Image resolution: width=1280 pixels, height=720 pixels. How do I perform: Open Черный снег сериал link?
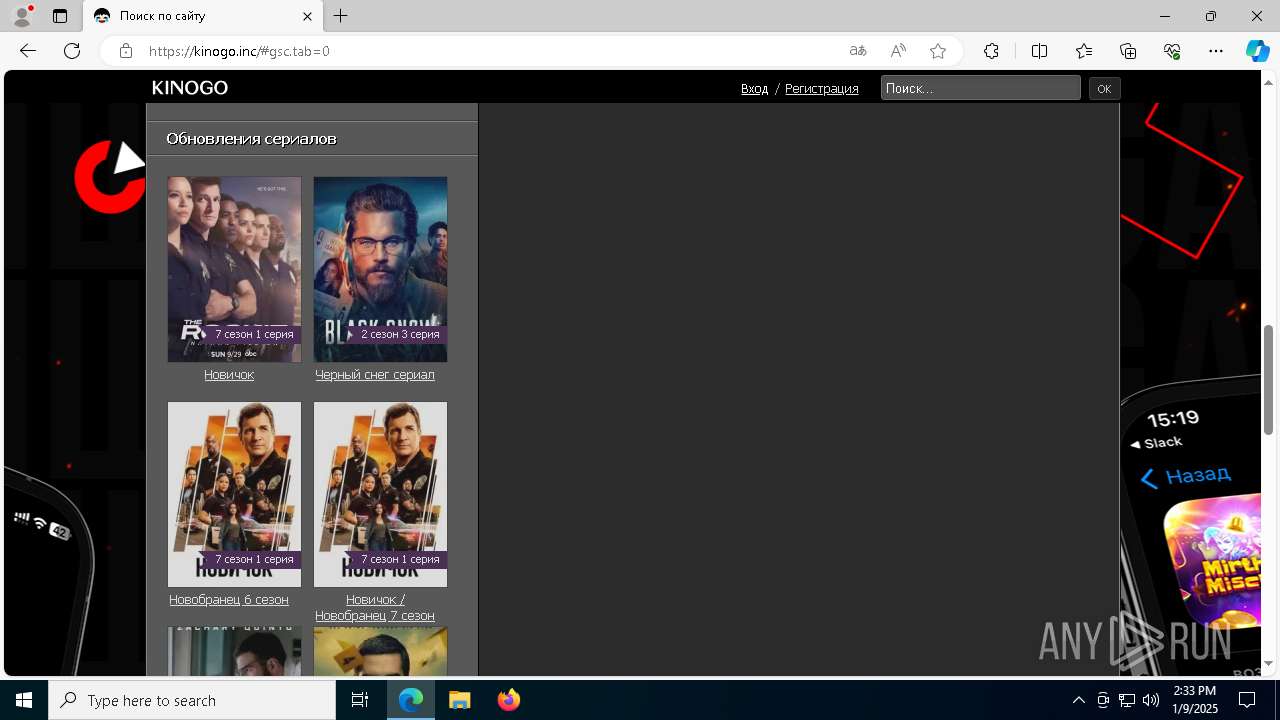pos(375,375)
